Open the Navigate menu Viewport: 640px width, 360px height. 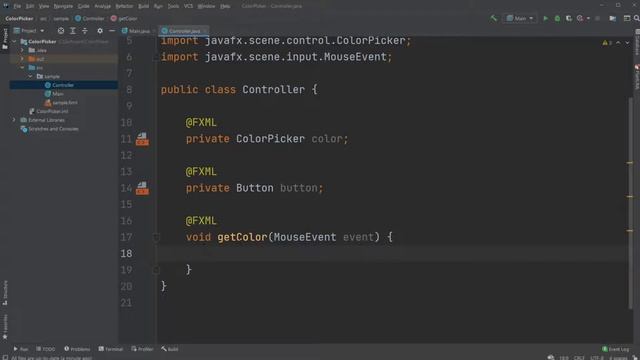tap(63, 6)
